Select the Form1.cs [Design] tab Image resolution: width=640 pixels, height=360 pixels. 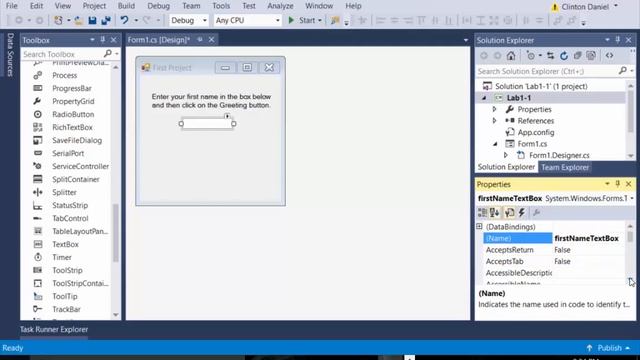159,40
